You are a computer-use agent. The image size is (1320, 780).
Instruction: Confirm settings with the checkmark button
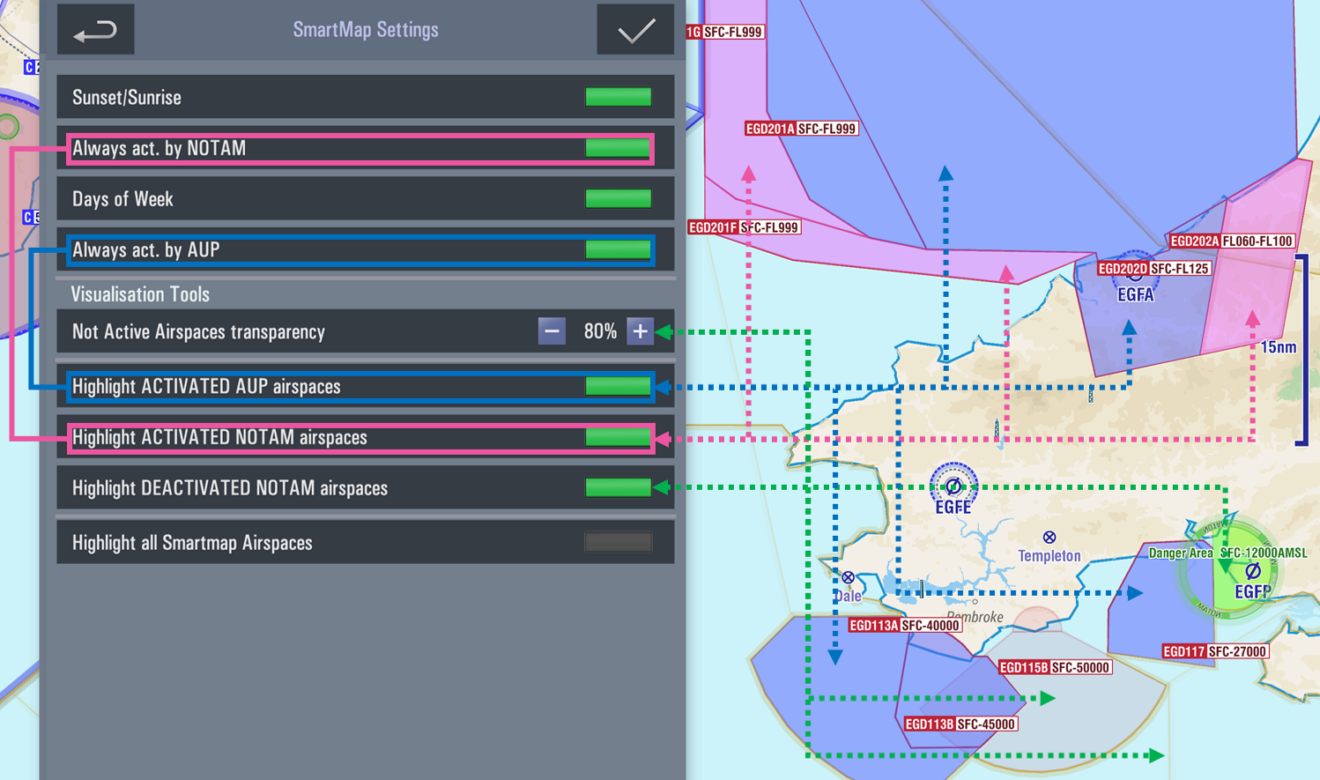click(x=635, y=30)
